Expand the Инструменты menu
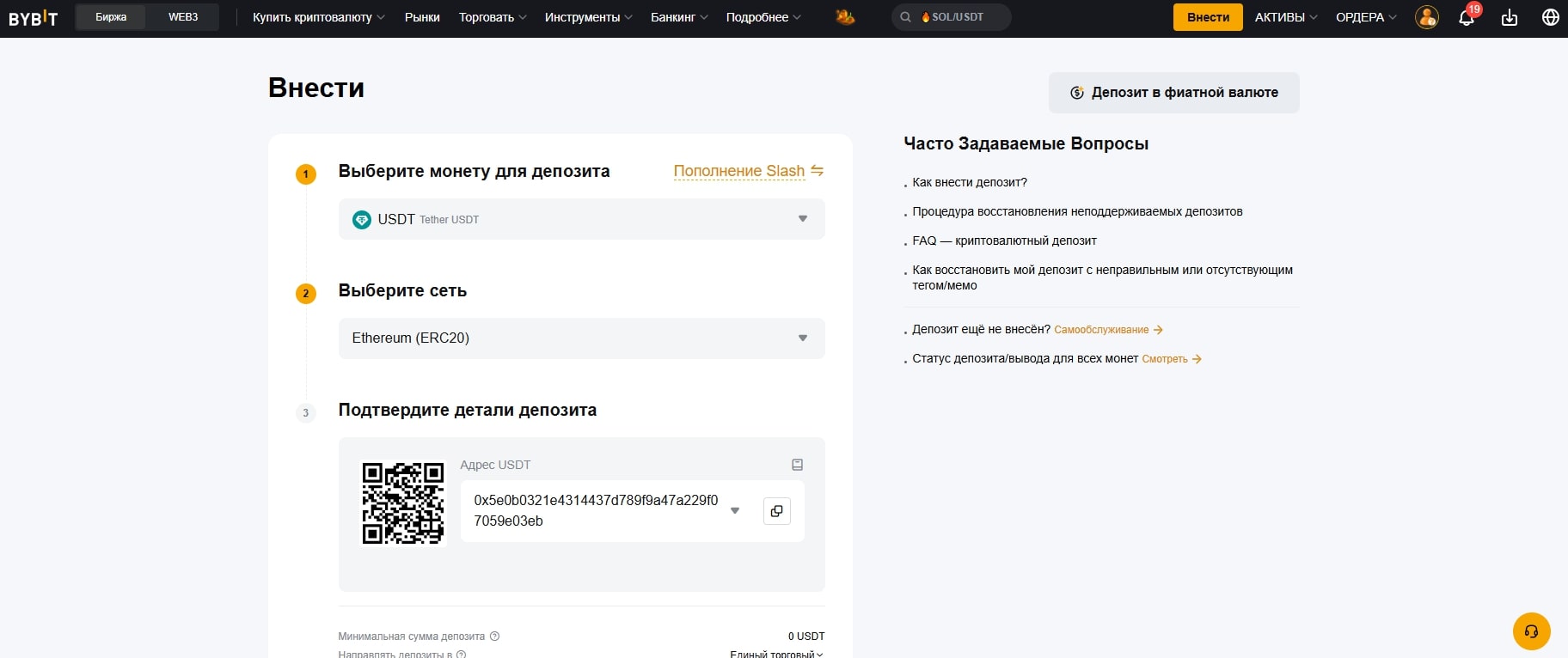Screen dimensions: 1568x658 point(588,17)
